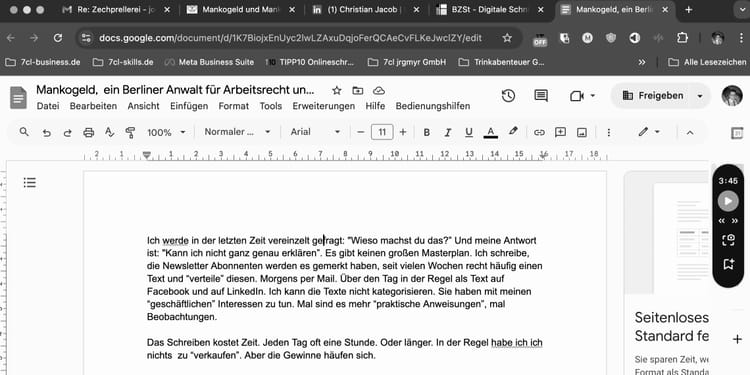Decrease the font size
This screenshot has width=750, height=375.
click(361, 132)
